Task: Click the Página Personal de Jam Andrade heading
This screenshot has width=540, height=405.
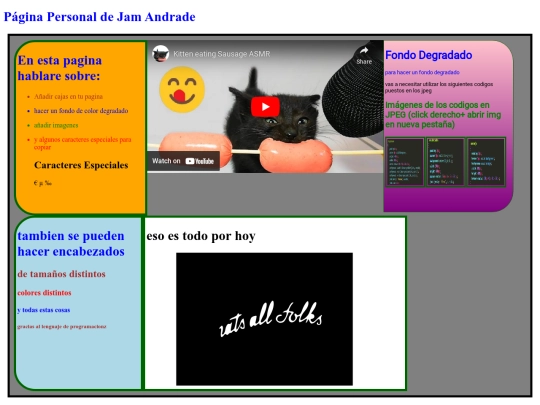Action: tap(100, 17)
